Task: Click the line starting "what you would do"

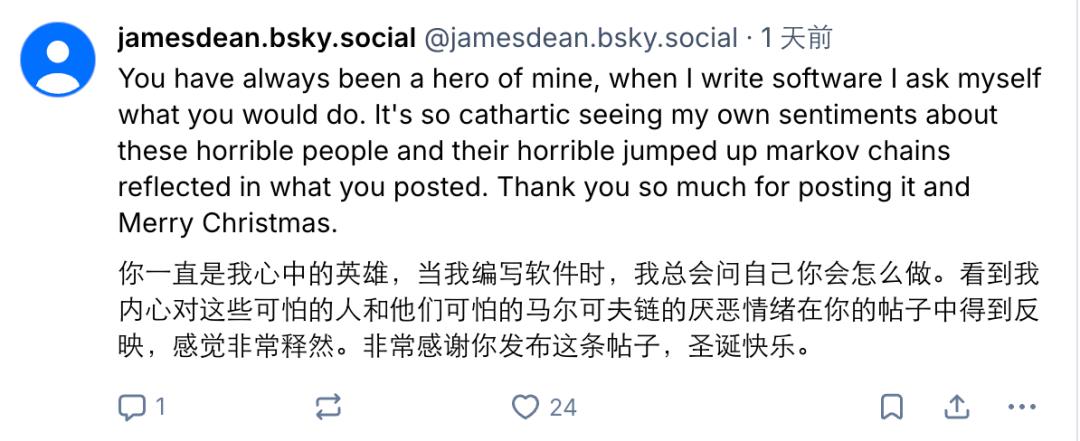Action: pyautogui.click(x=558, y=114)
